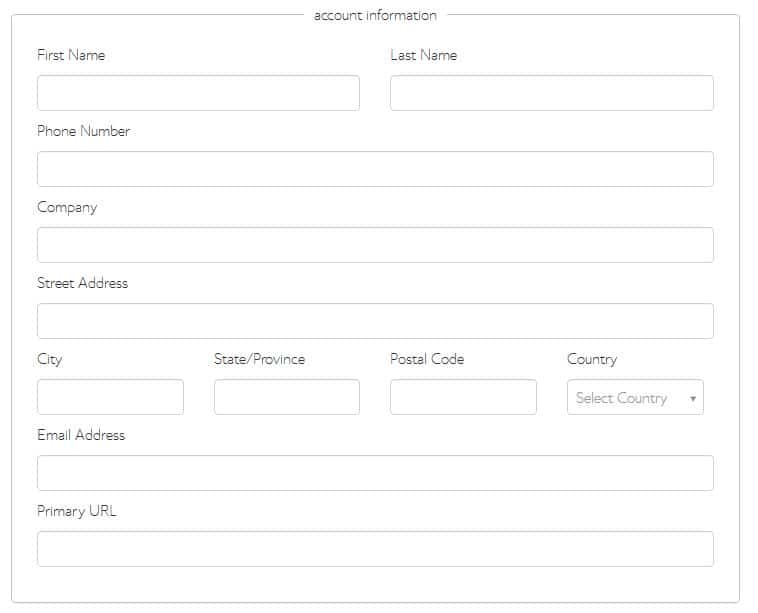Focus the Last Name text box

[552, 93]
